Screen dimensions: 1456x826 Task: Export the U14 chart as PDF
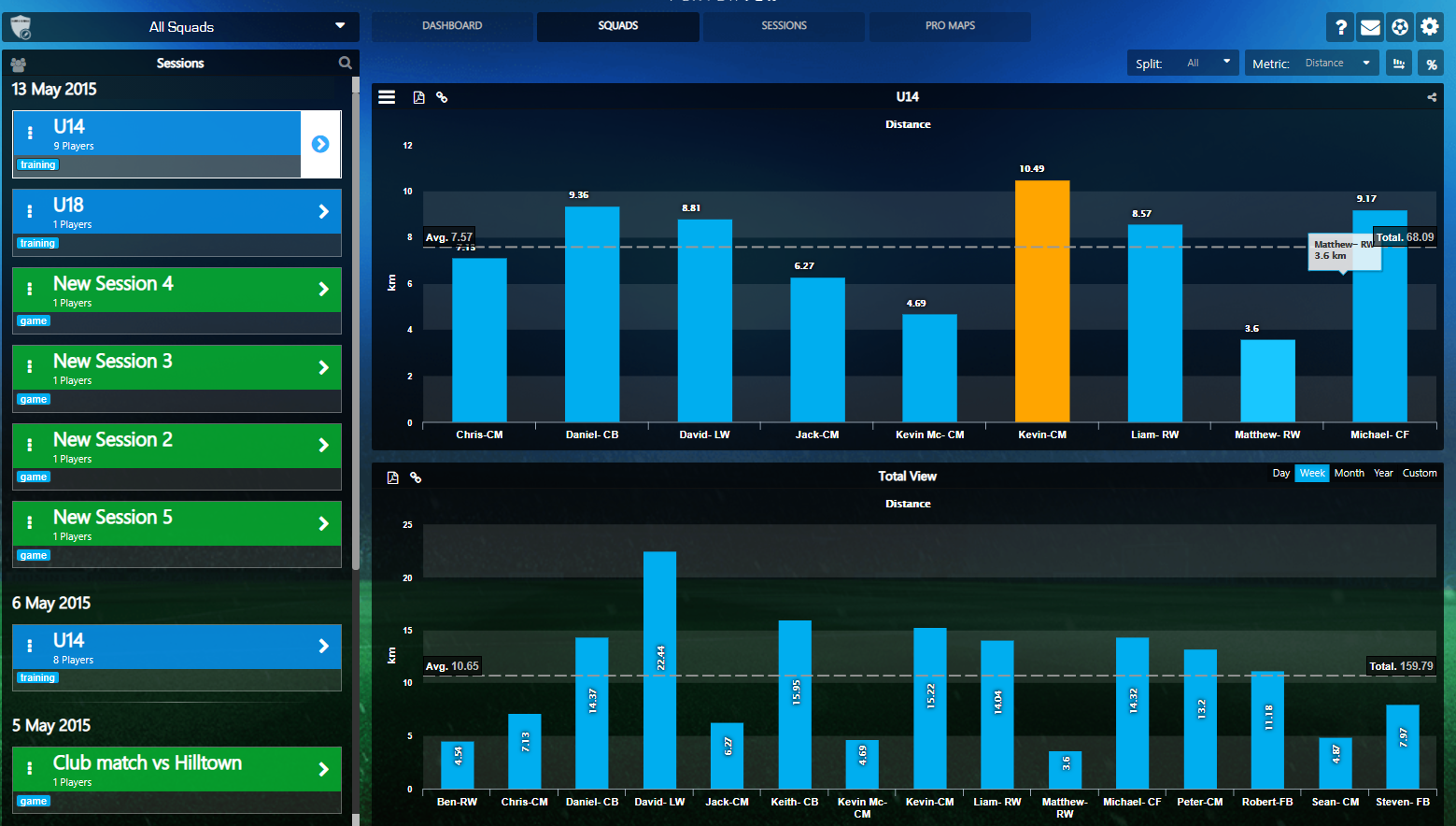click(x=418, y=96)
